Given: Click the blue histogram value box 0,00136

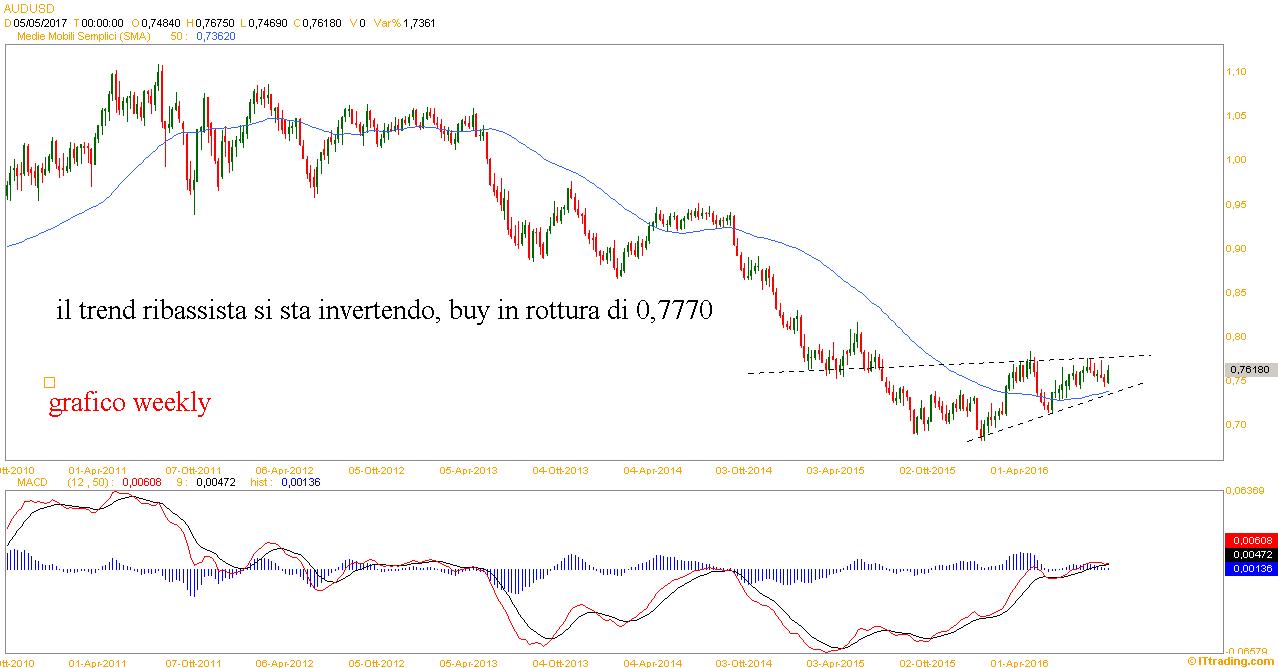Looking at the screenshot, I should point(1250,568).
